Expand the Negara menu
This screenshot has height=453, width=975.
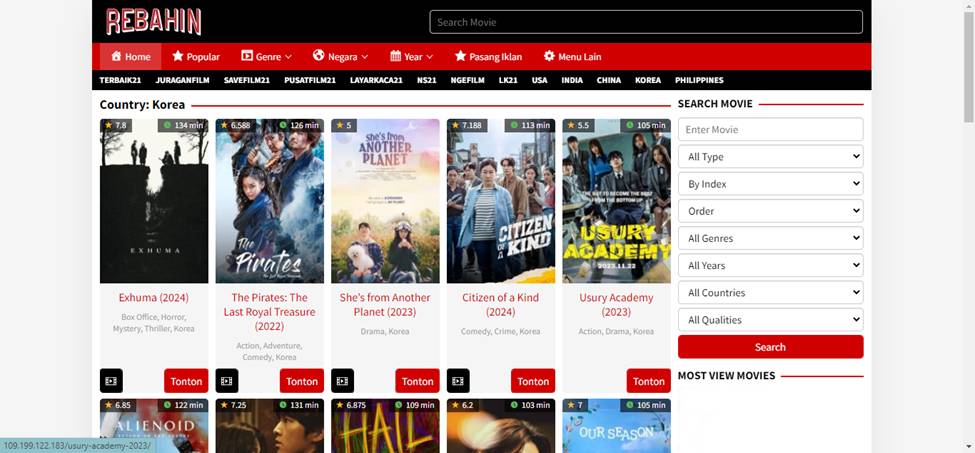point(341,57)
